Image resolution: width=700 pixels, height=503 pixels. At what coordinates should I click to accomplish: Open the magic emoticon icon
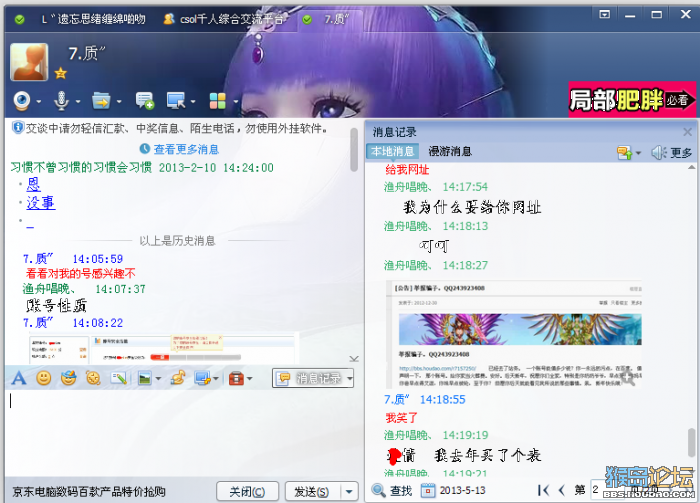pyautogui.click(x=68, y=378)
